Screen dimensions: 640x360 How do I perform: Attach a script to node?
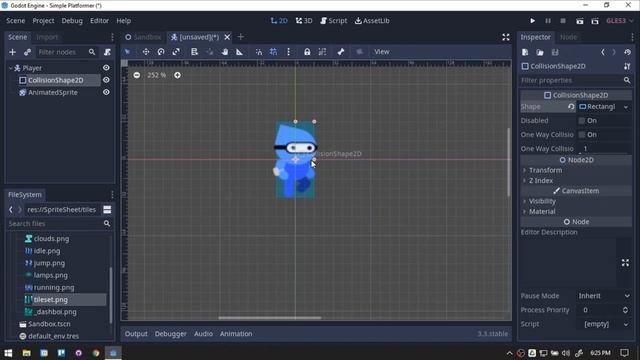point(107,52)
